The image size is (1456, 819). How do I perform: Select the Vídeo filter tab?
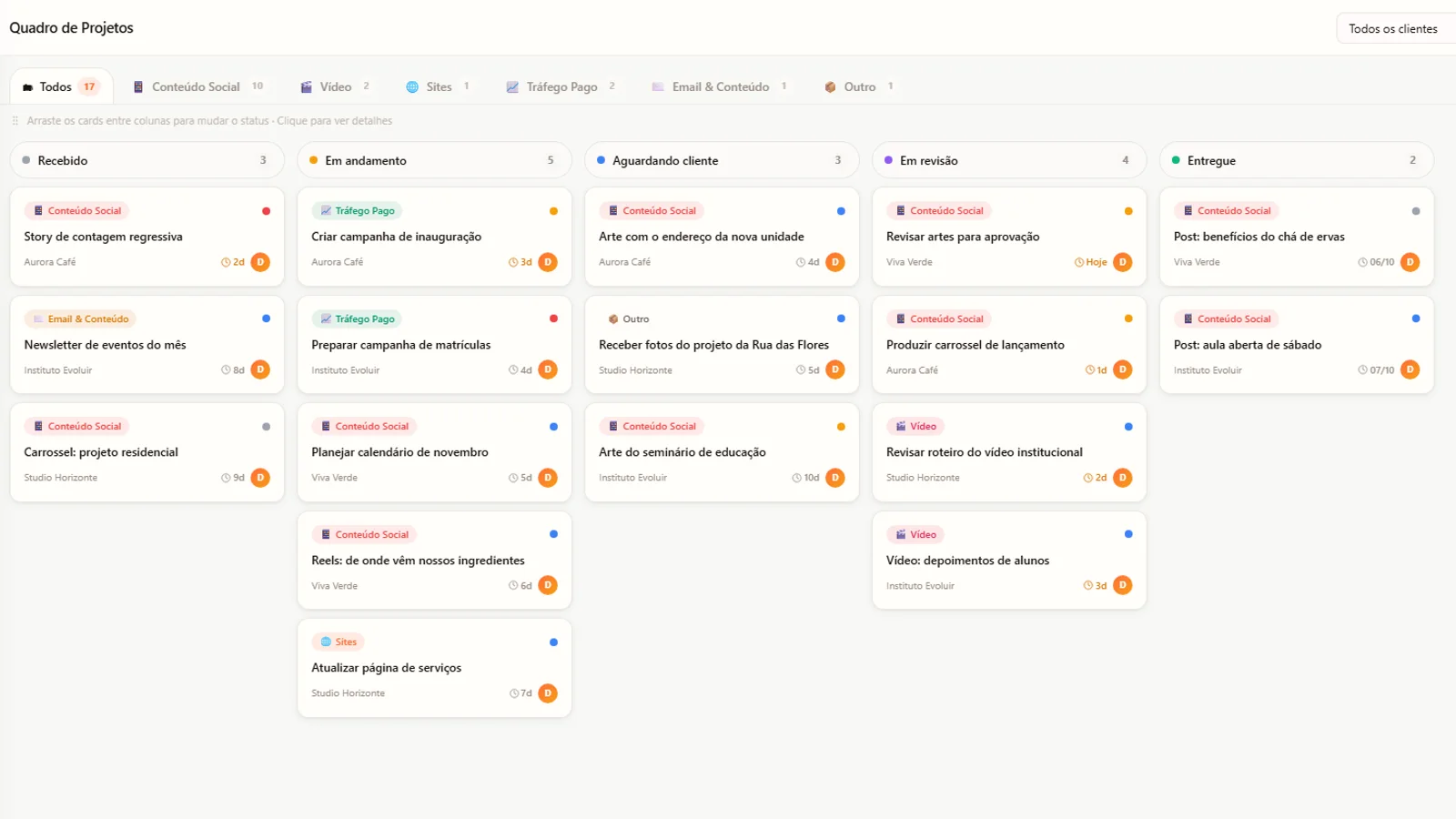click(335, 86)
